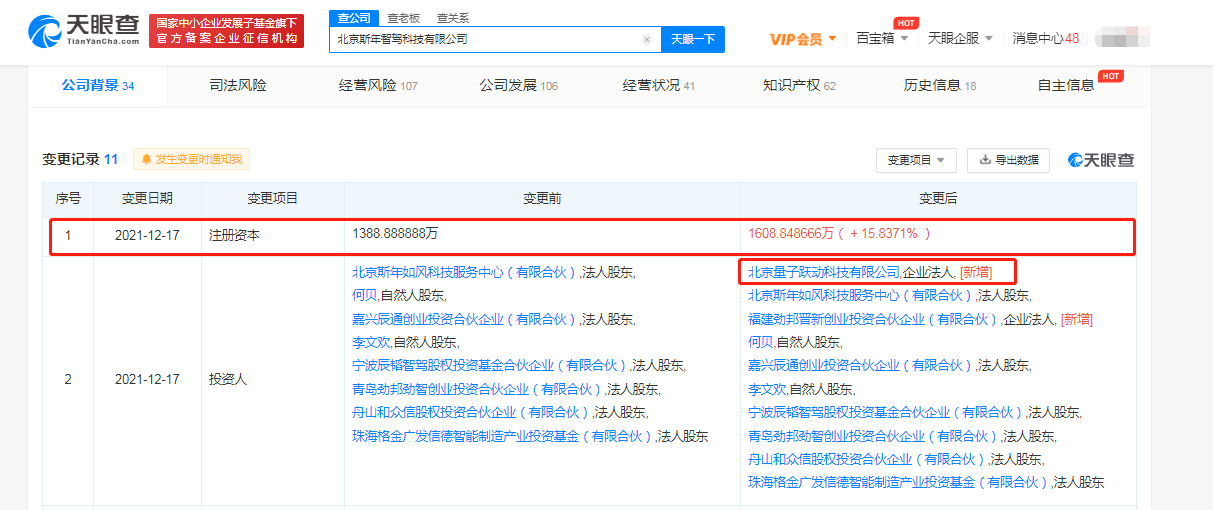Open the 自主信息 tab
Screen dimensions: 1213x510
coord(1066,86)
